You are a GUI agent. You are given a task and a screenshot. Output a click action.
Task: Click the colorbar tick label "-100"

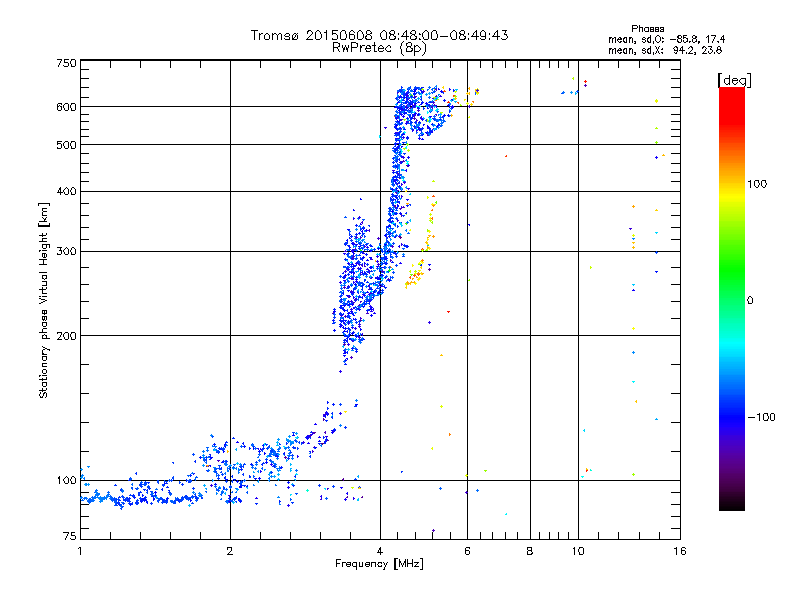[762, 417]
